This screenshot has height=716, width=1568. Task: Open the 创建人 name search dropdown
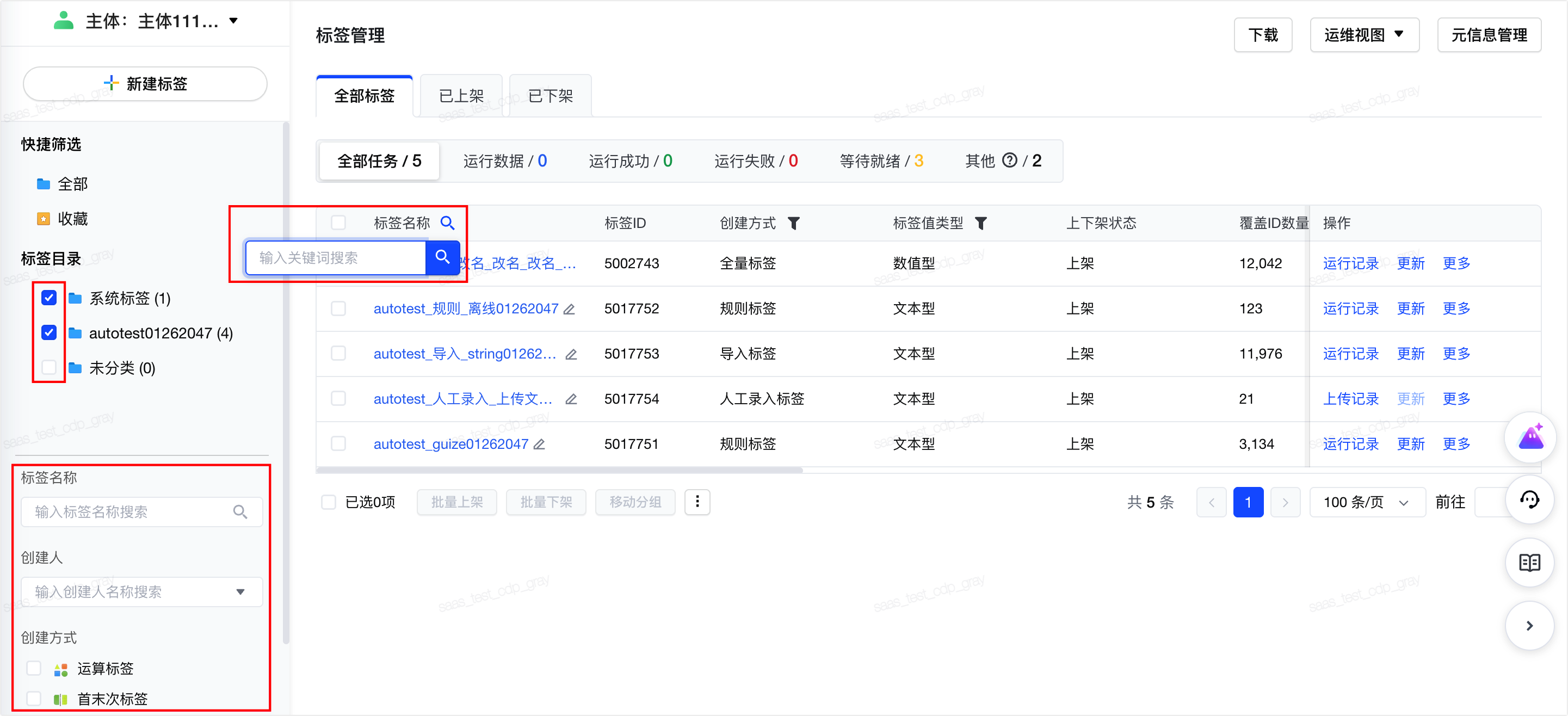point(142,592)
